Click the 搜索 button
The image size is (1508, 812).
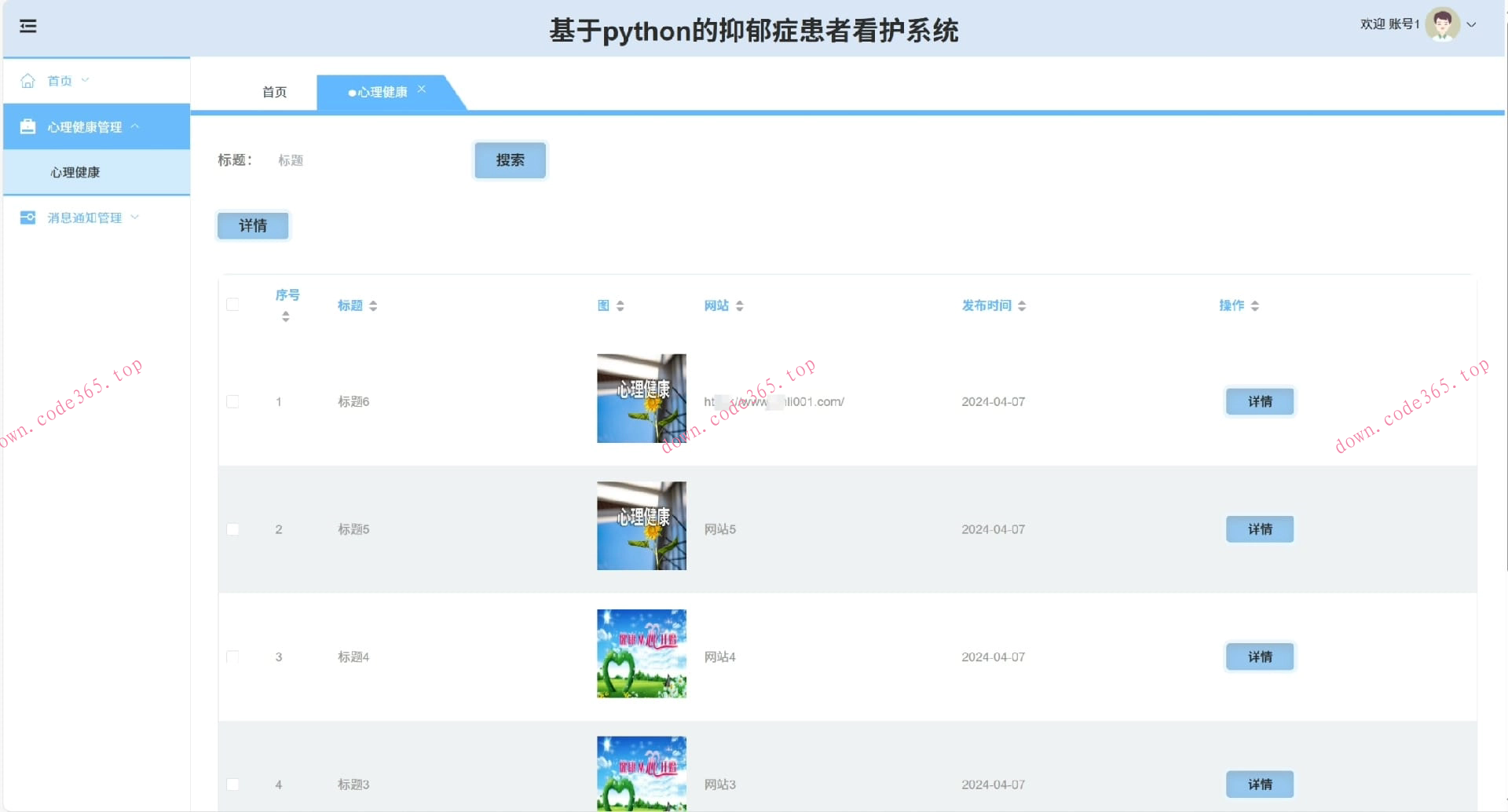click(x=509, y=160)
